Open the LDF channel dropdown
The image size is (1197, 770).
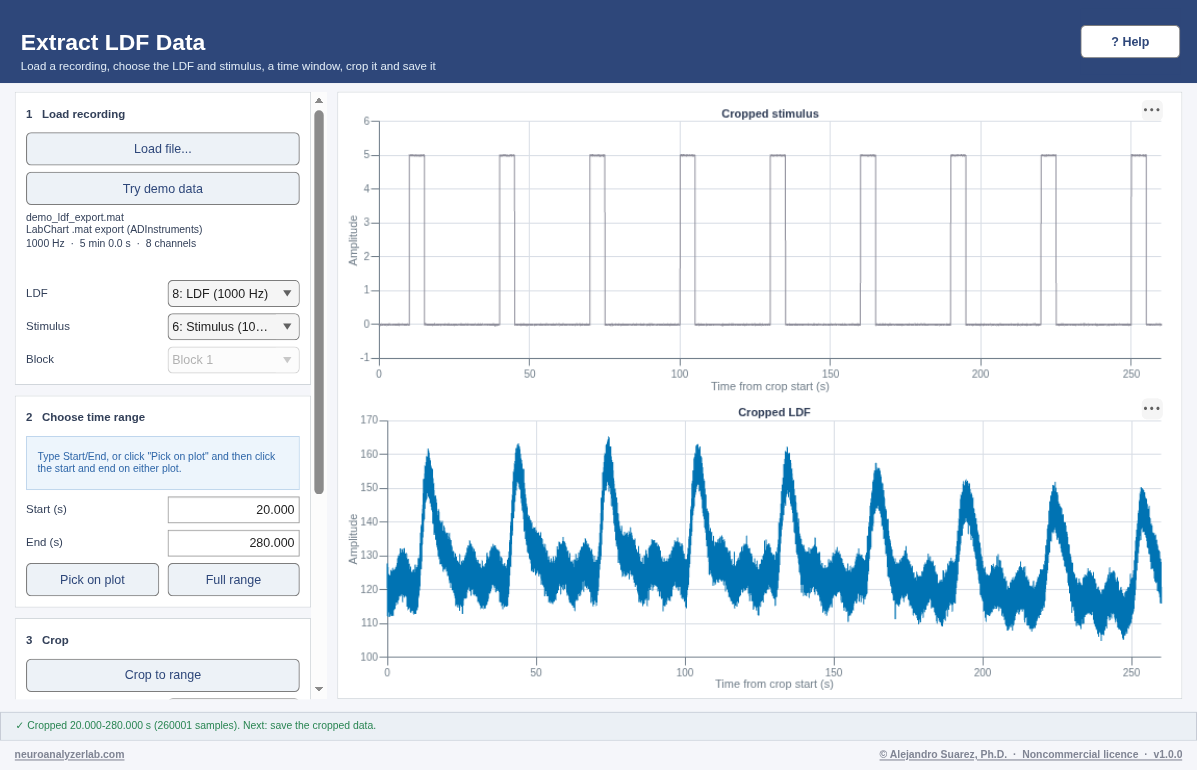pyautogui.click(x=234, y=294)
